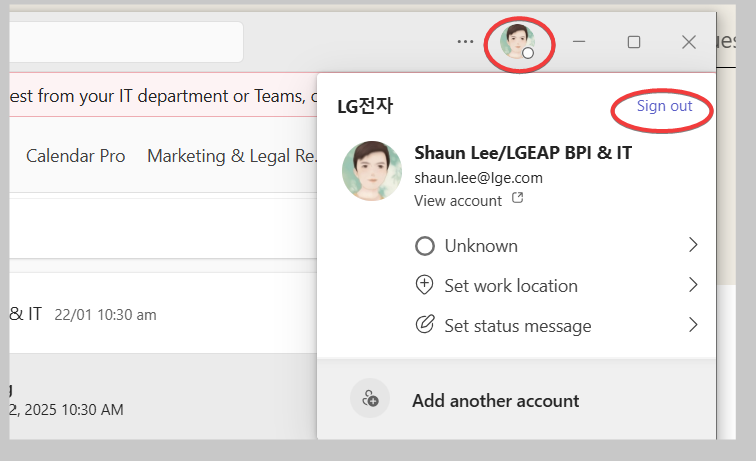Expand chevron for Set work location
The width and height of the screenshot is (756, 461).
(x=693, y=285)
